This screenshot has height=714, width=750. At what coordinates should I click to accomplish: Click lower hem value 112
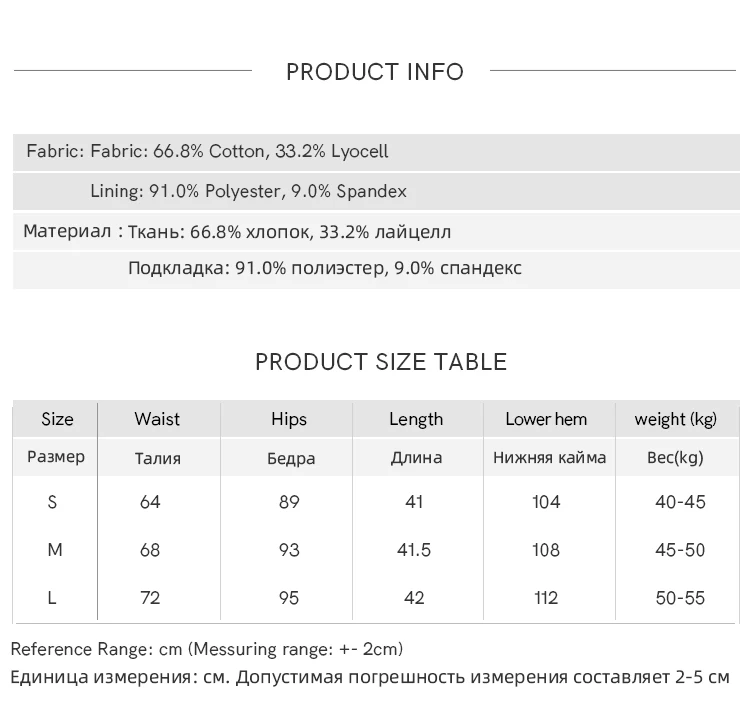click(546, 598)
